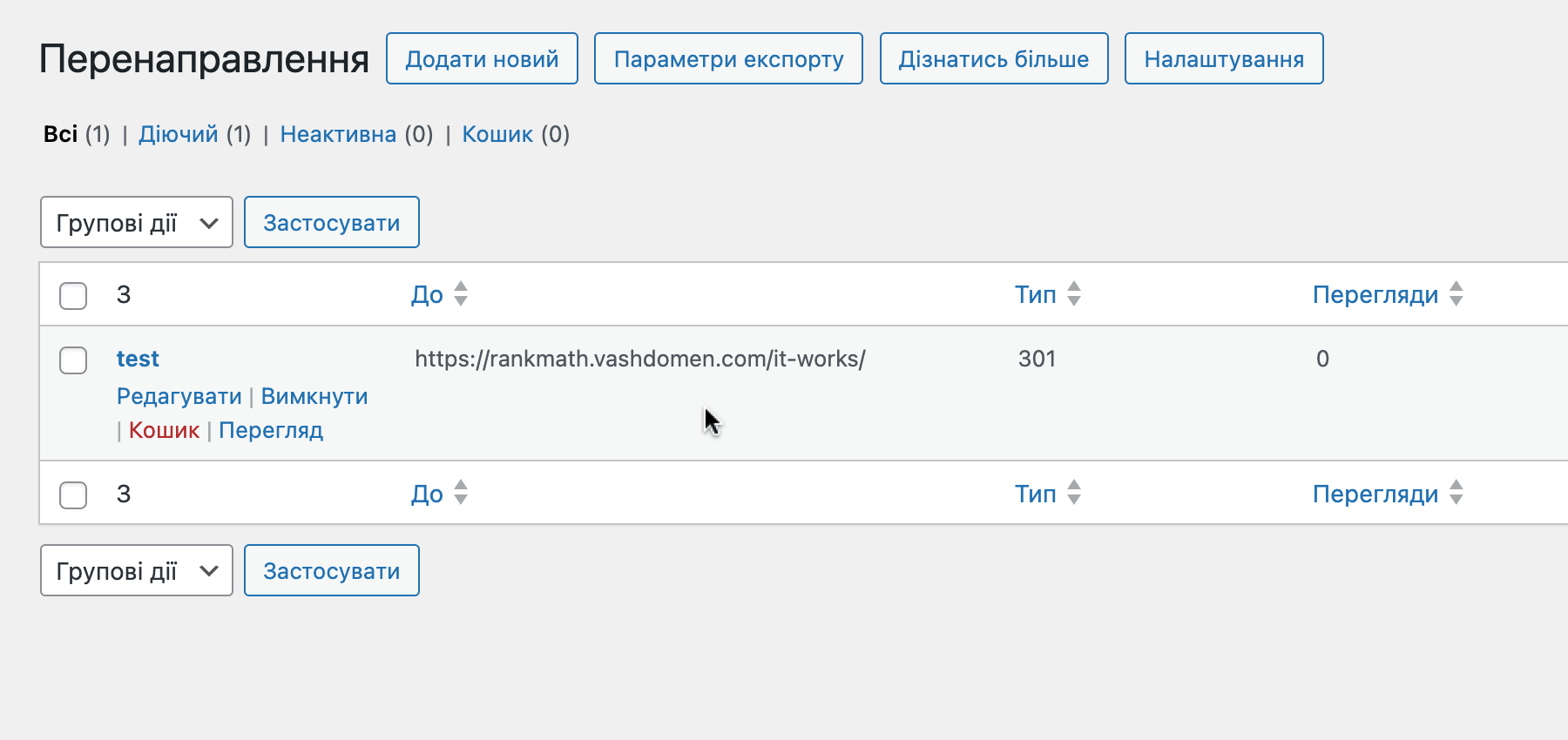Click sort arrows beside footer Перегляди
The height and width of the screenshot is (740, 1568).
(x=1456, y=493)
